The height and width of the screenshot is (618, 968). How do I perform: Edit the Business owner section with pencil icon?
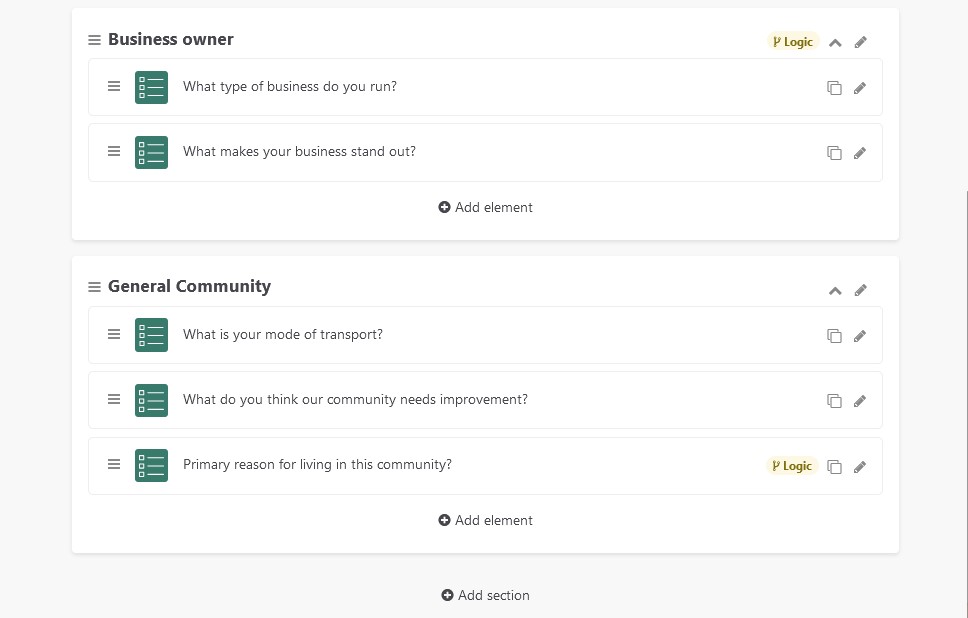(x=861, y=43)
